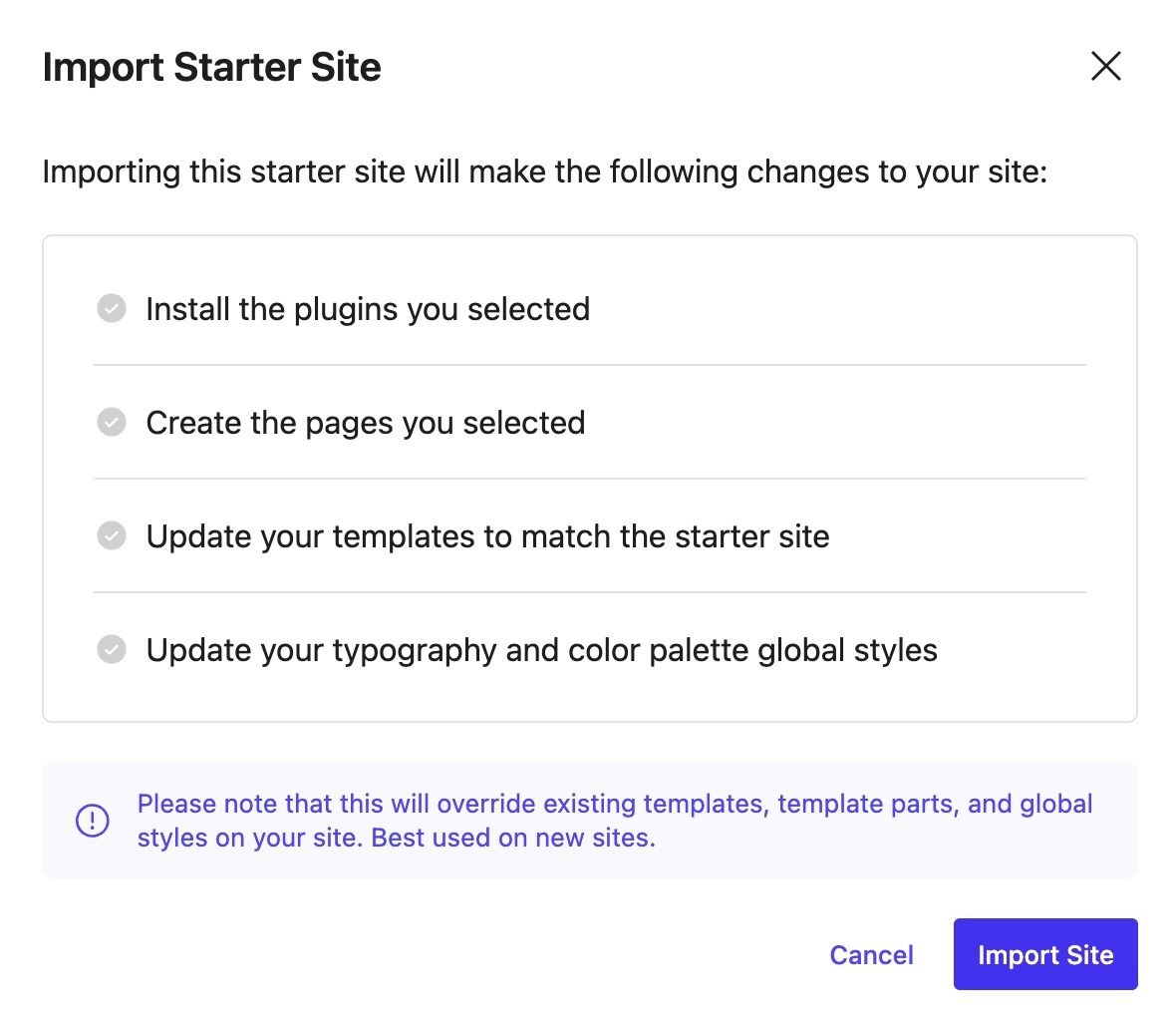Select the 'Install the plugins you selected' item
Image resolution: width=1176 pixels, height=1027 pixels.
(368, 309)
